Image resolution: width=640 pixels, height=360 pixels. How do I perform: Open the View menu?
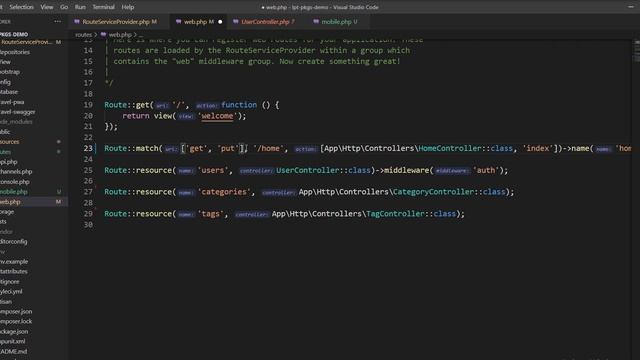click(47, 7)
